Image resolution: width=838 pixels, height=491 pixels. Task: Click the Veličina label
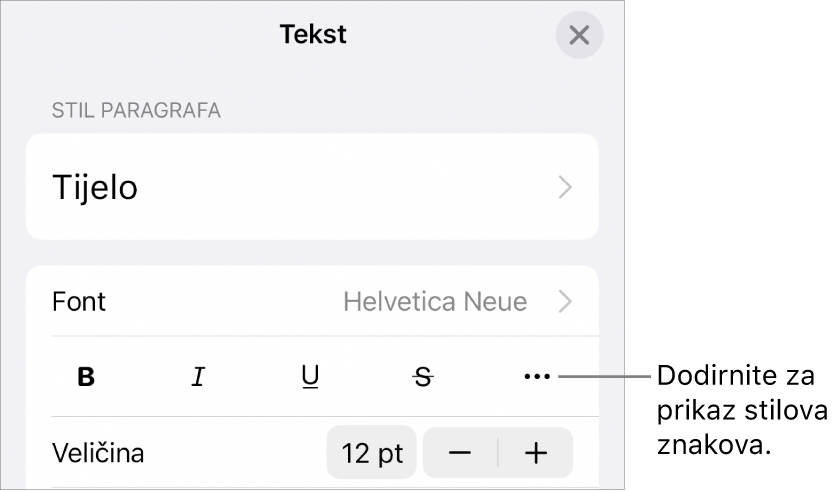(98, 453)
